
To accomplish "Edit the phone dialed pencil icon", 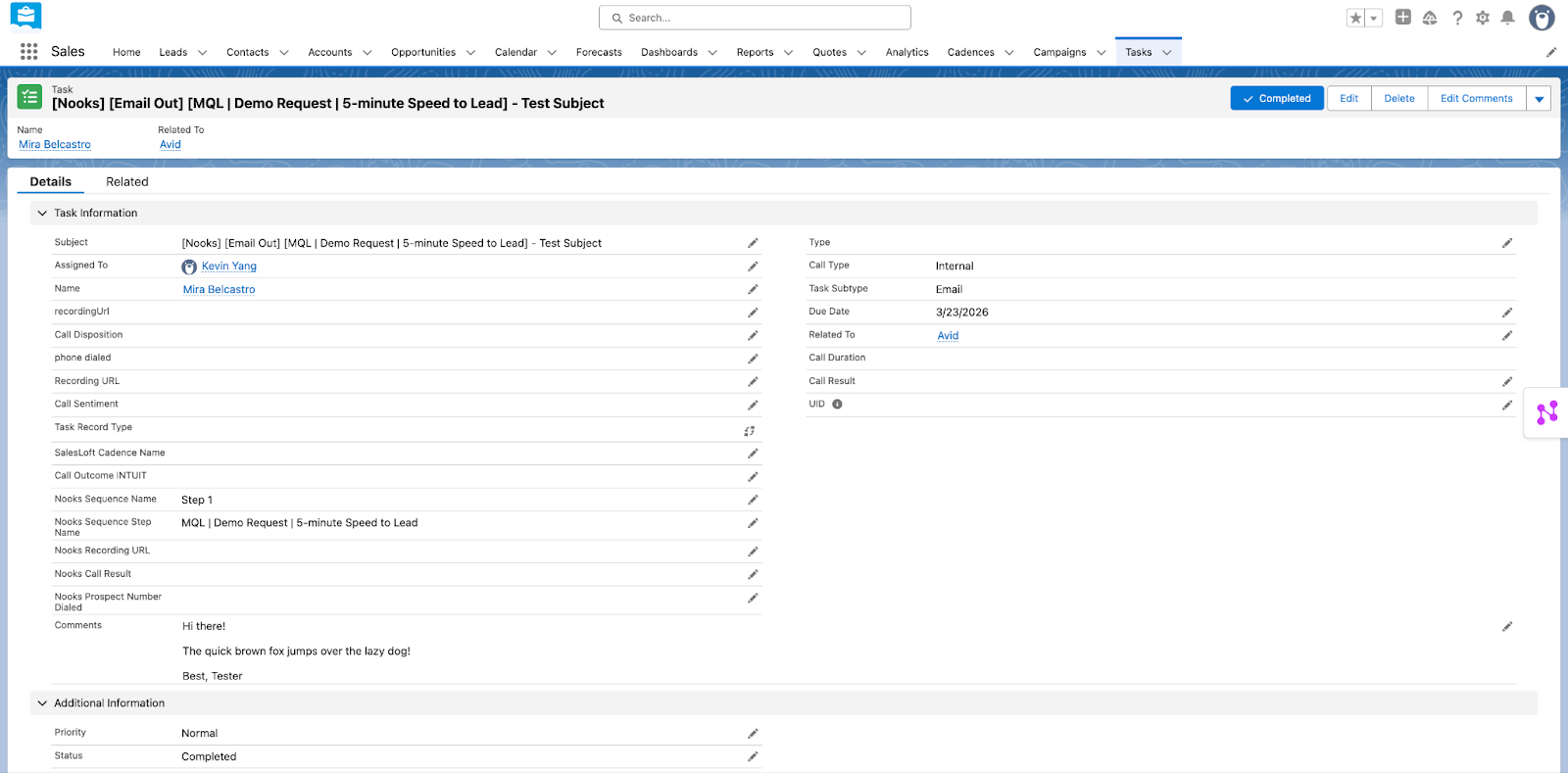I will [x=753, y=360].
